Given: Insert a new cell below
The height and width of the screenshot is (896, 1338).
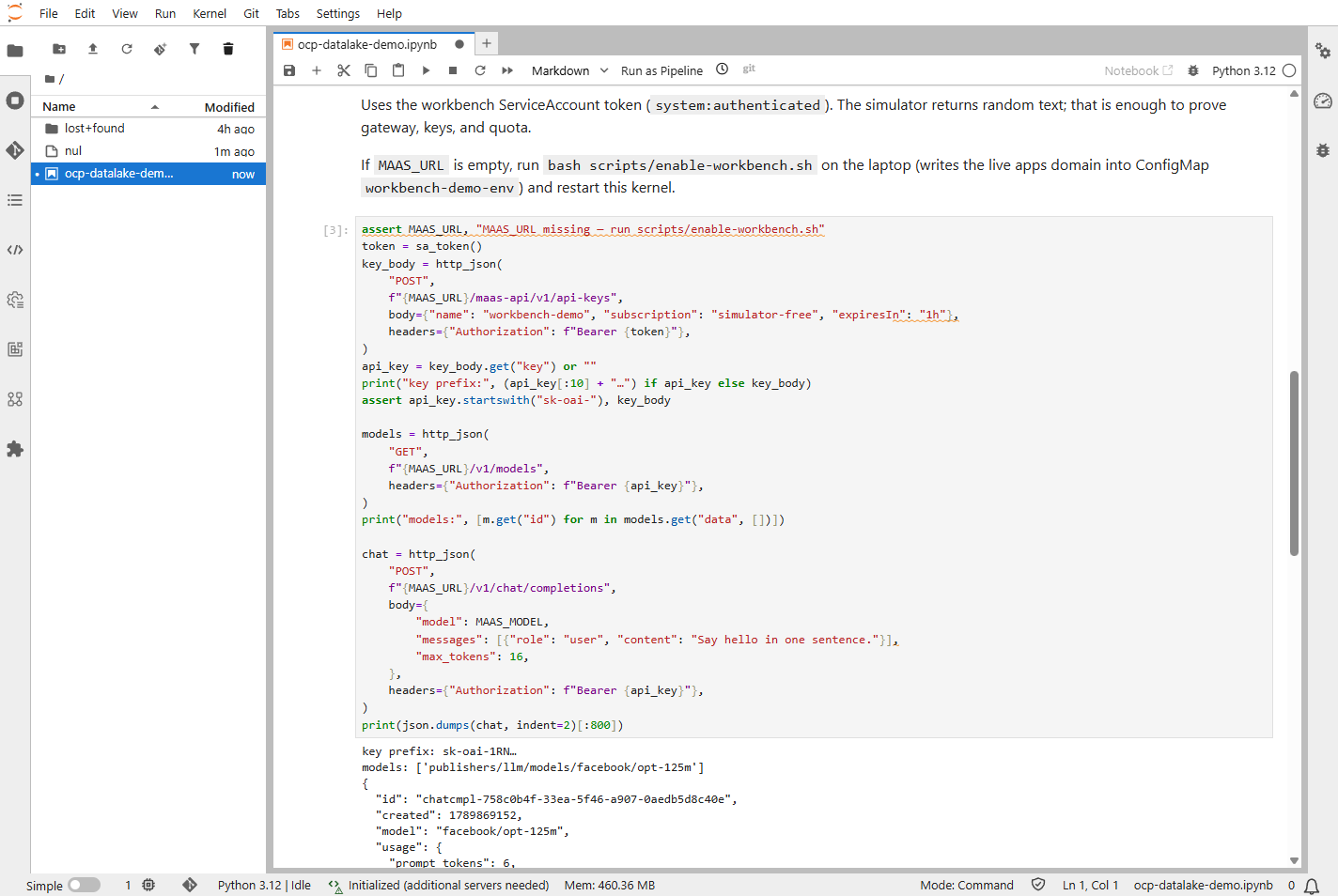Looking at the screenshot, I should coord(317,70).
